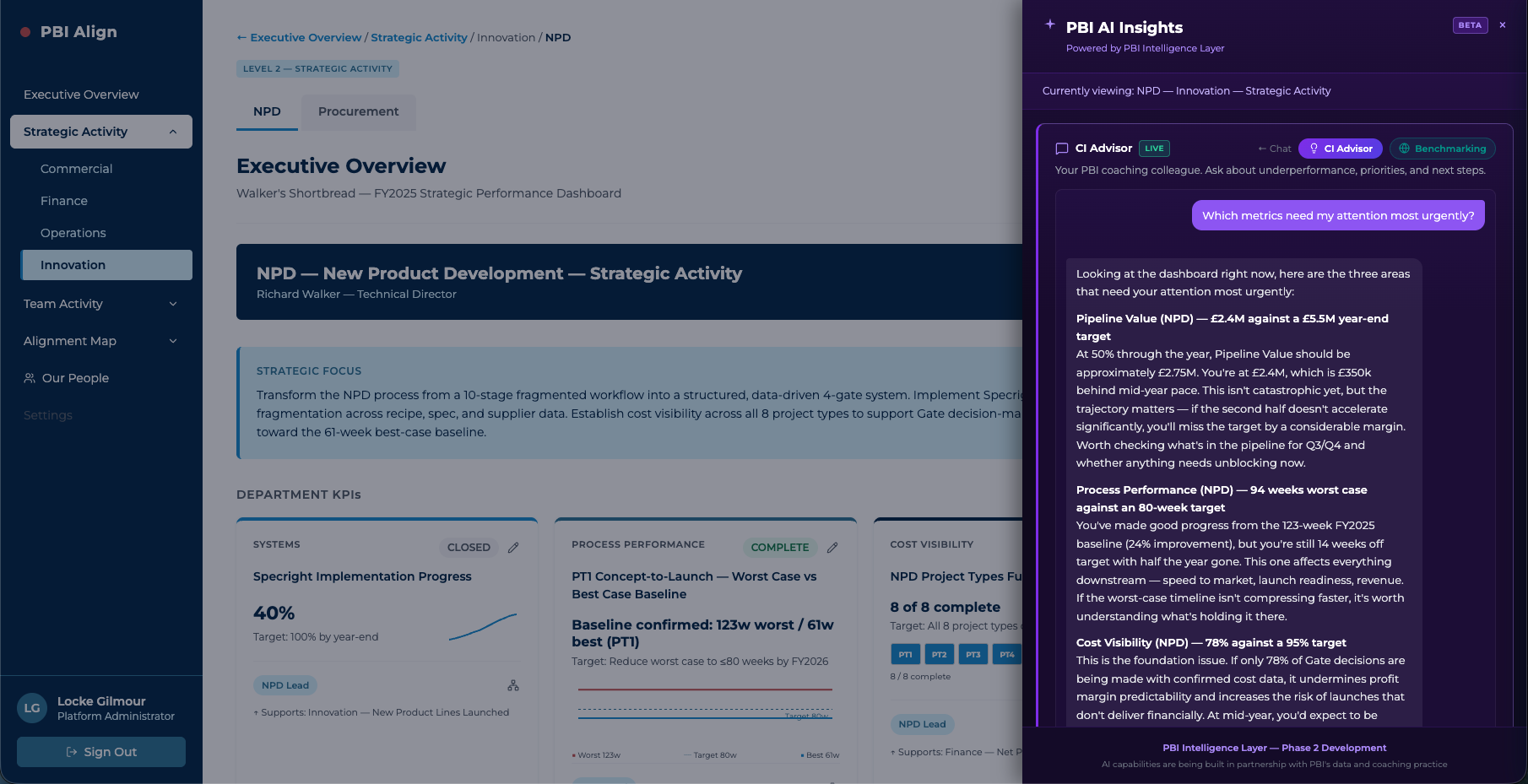Image resolution: width=1528 pixels, height=784 pixels.
Task: Select Commercial in the sidebar
Action: 76,169
